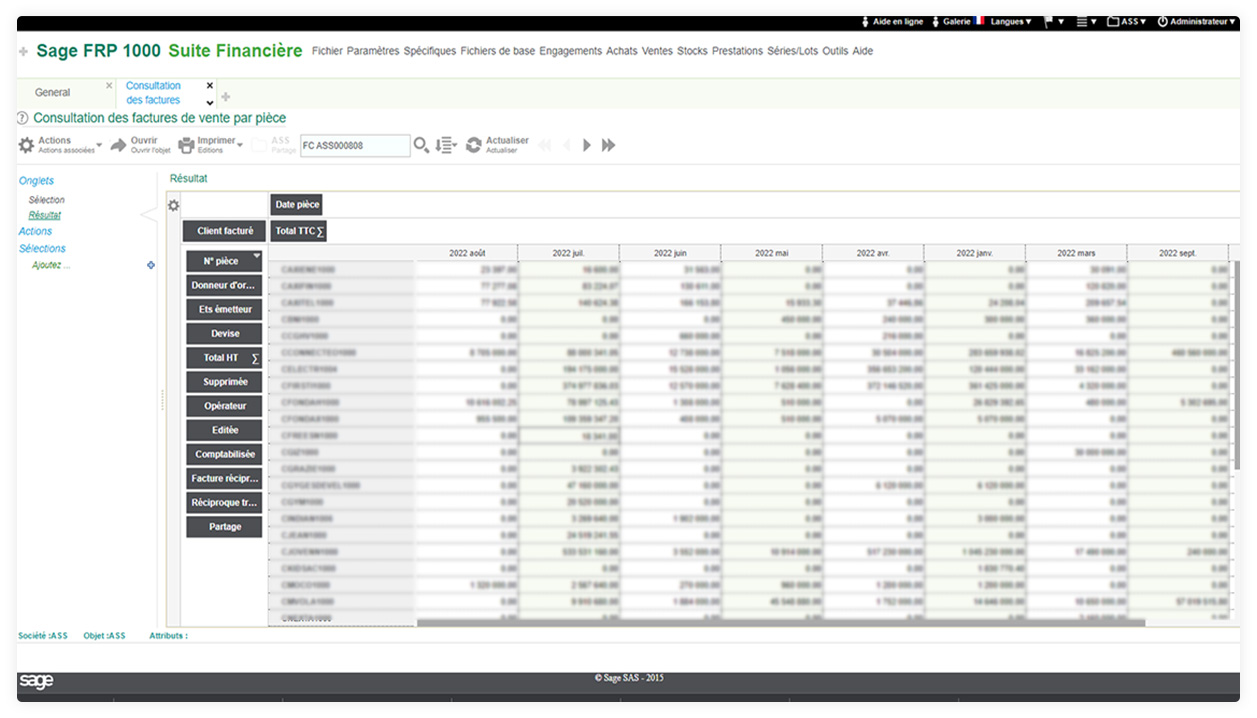Click the Partage field button
The image size is (1257, 718).
pyautogui.click(x=224, y=527)
